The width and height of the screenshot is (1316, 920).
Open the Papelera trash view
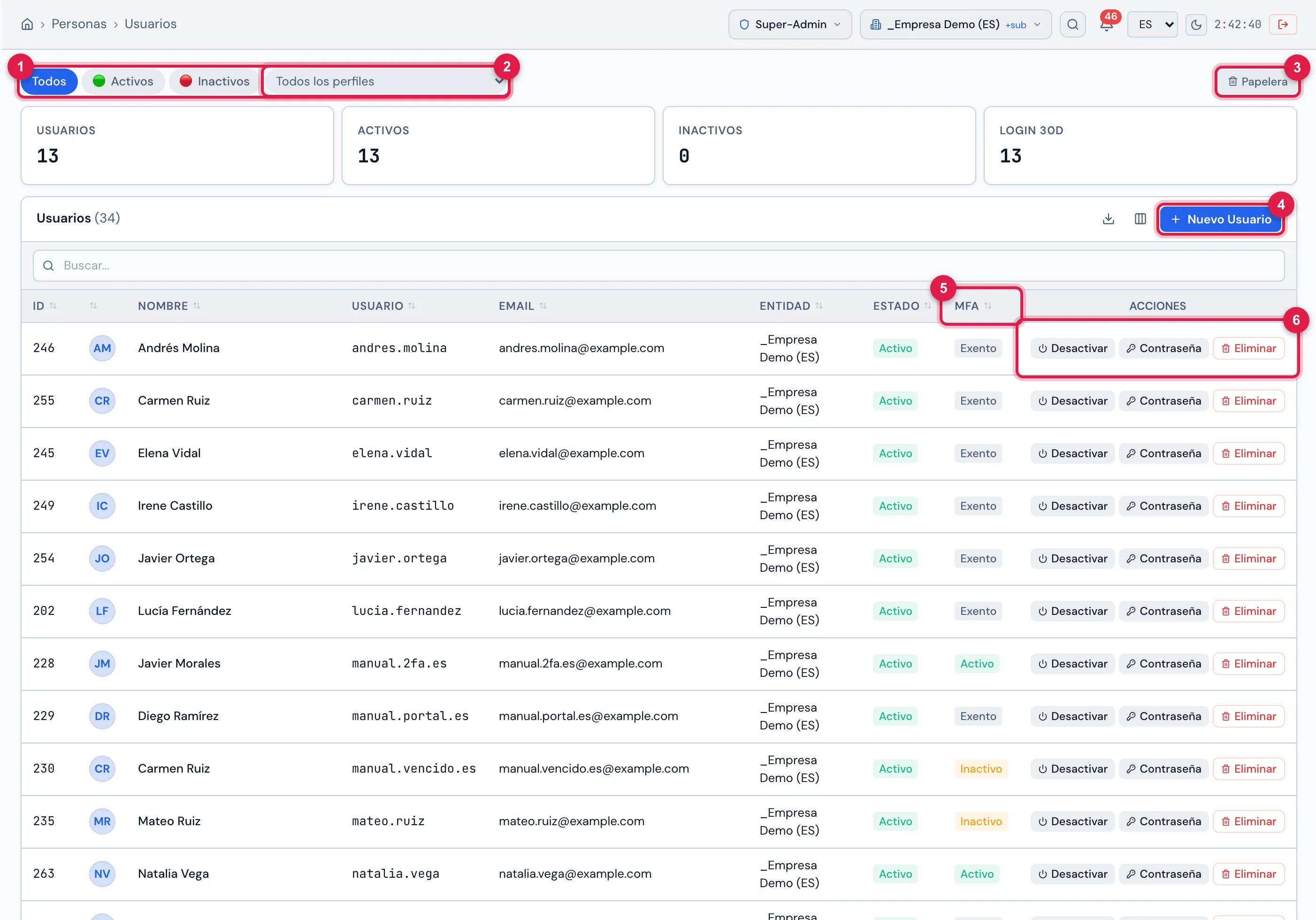click(1257, 82)
